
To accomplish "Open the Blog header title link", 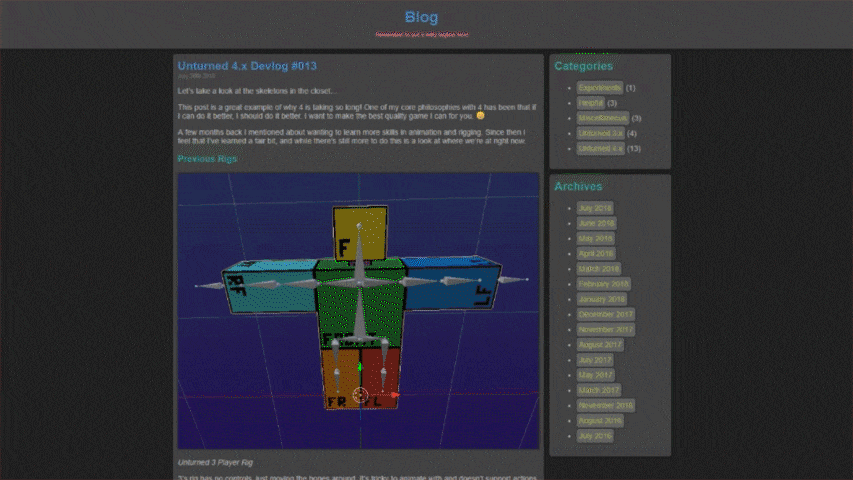I will coord(421,17).
